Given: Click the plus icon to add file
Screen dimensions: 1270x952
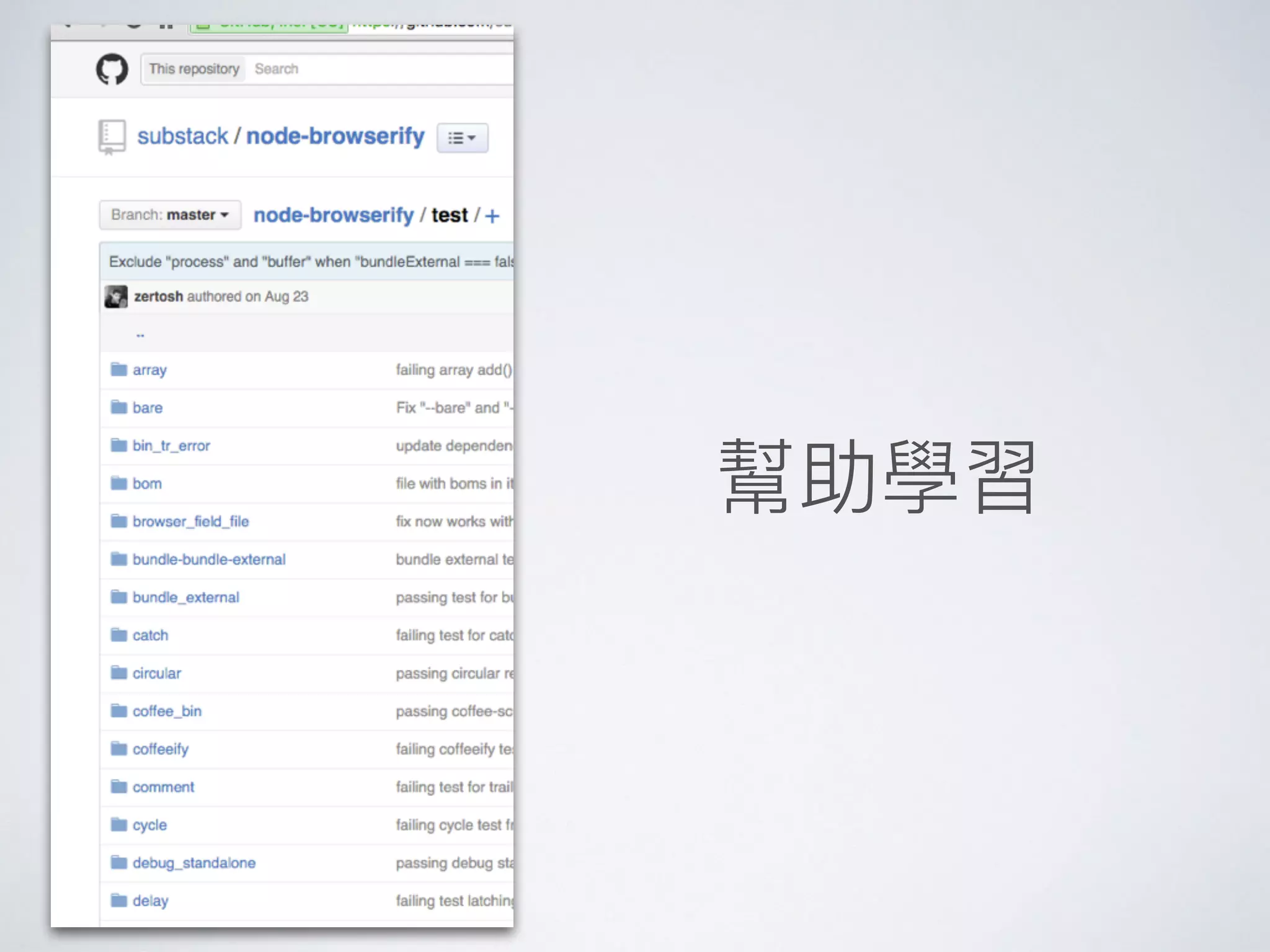Looking at the screenshot, I should 492,216.
